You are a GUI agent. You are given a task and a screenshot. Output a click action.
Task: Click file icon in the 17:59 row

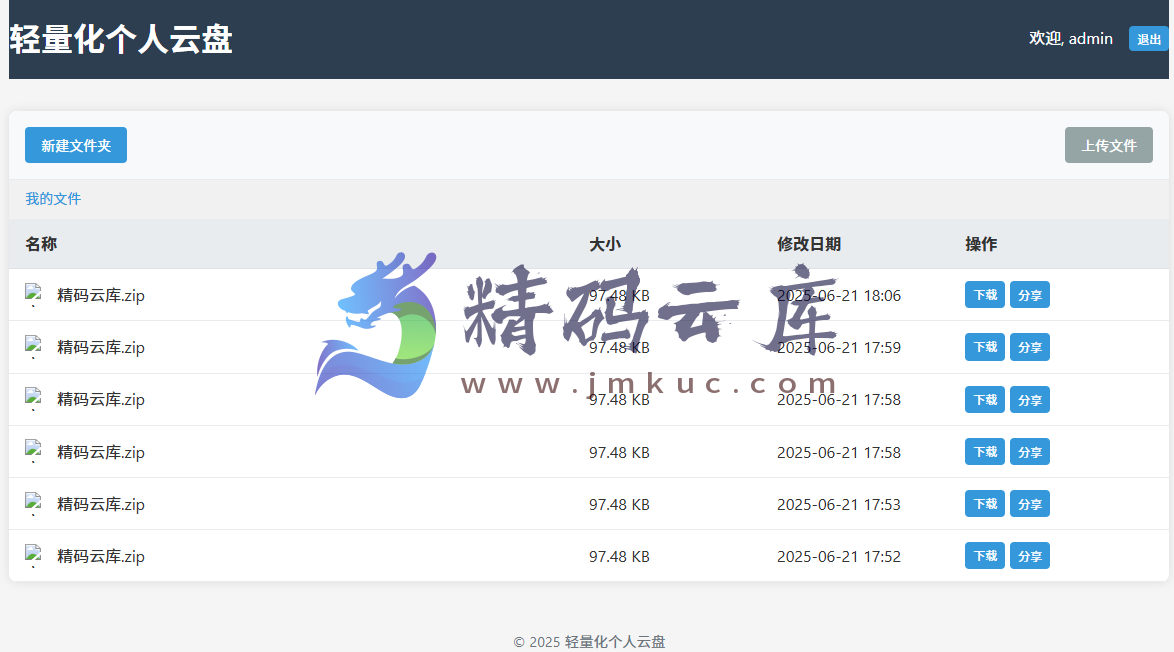pyautogui.click(x=33, y=347)
